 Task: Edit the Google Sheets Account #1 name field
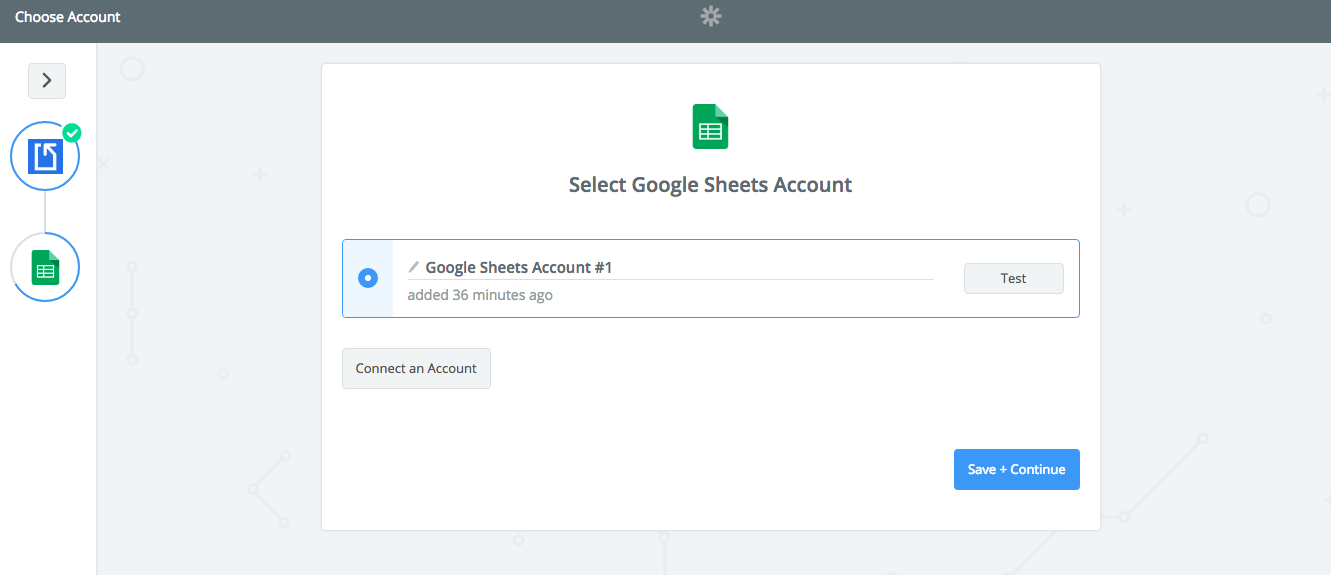click(x=670, y=267)
